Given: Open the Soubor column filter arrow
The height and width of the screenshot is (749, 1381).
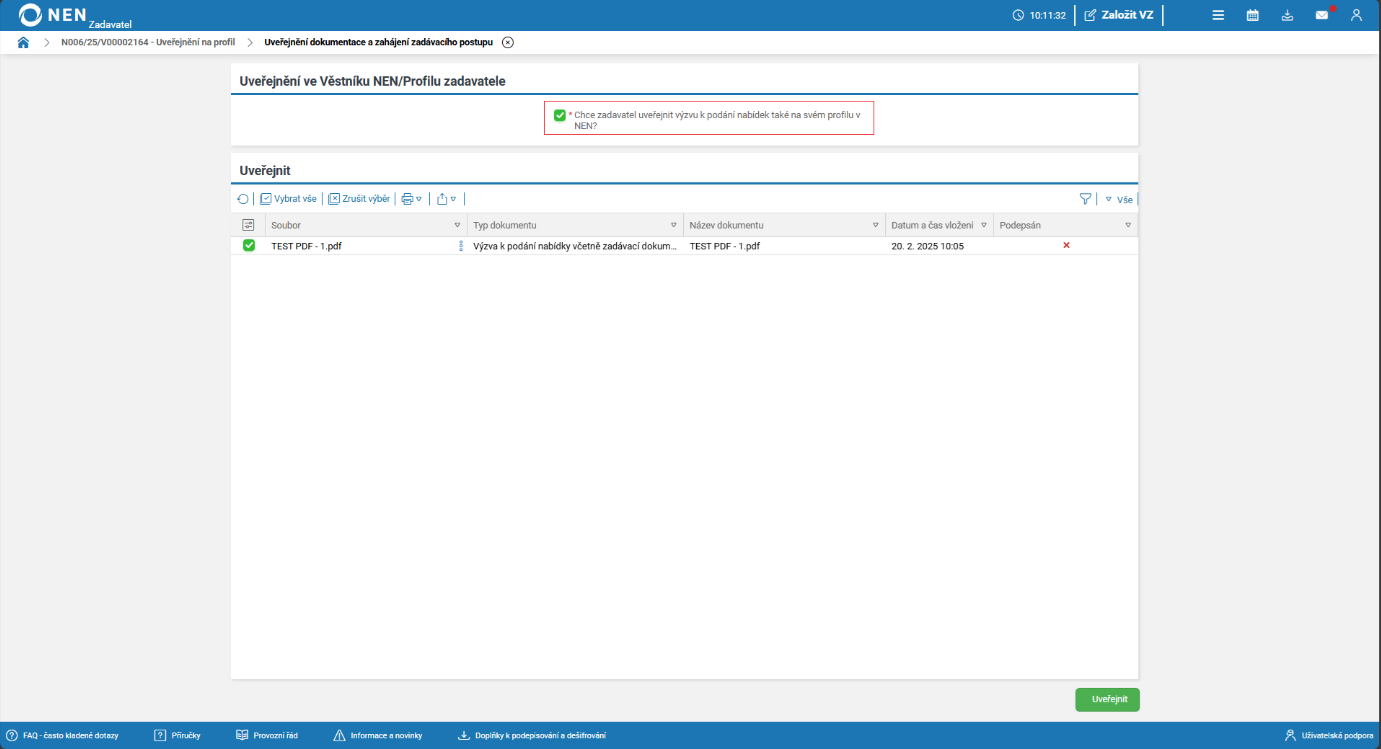Looking at the screenshot, I should tap(458, 225).
